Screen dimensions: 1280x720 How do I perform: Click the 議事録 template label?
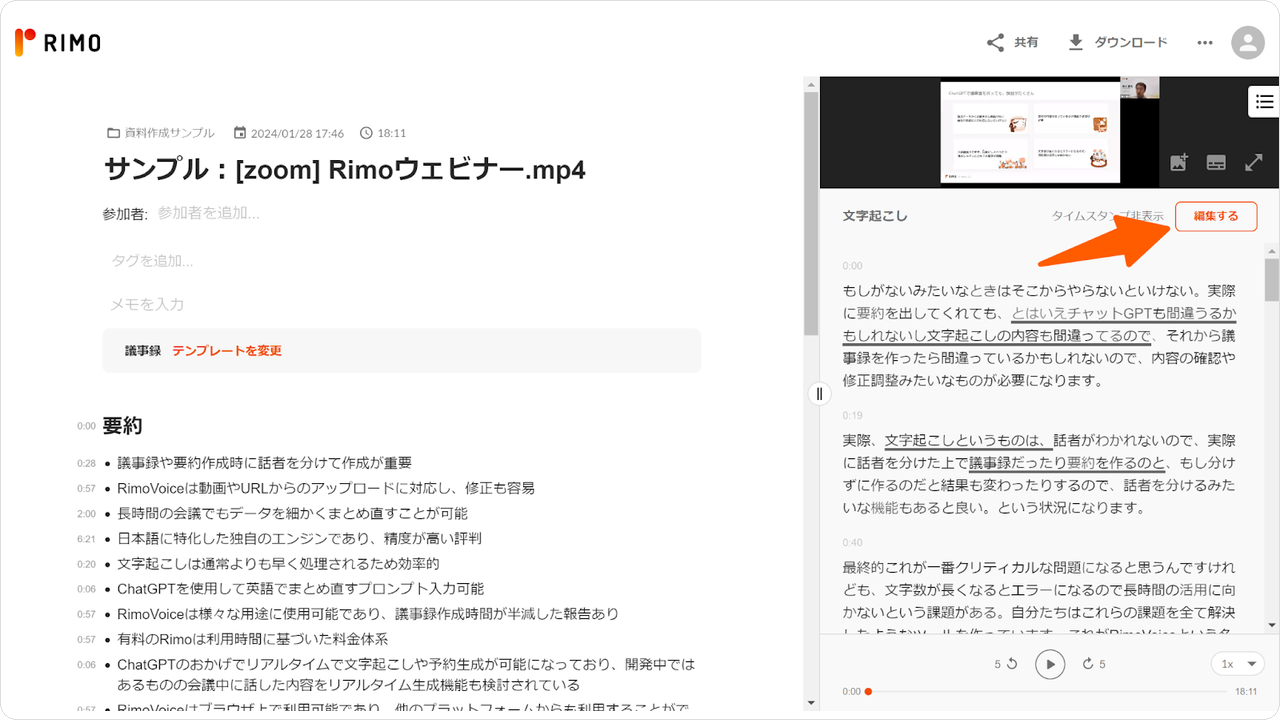[143, 351]
